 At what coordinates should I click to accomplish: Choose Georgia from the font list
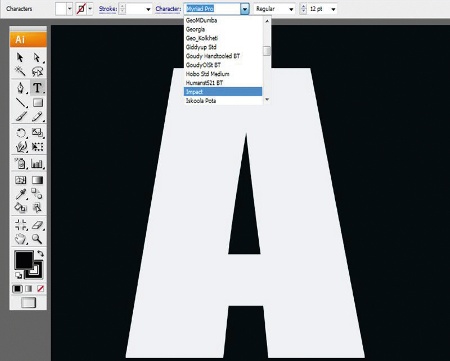coord(195,29)
